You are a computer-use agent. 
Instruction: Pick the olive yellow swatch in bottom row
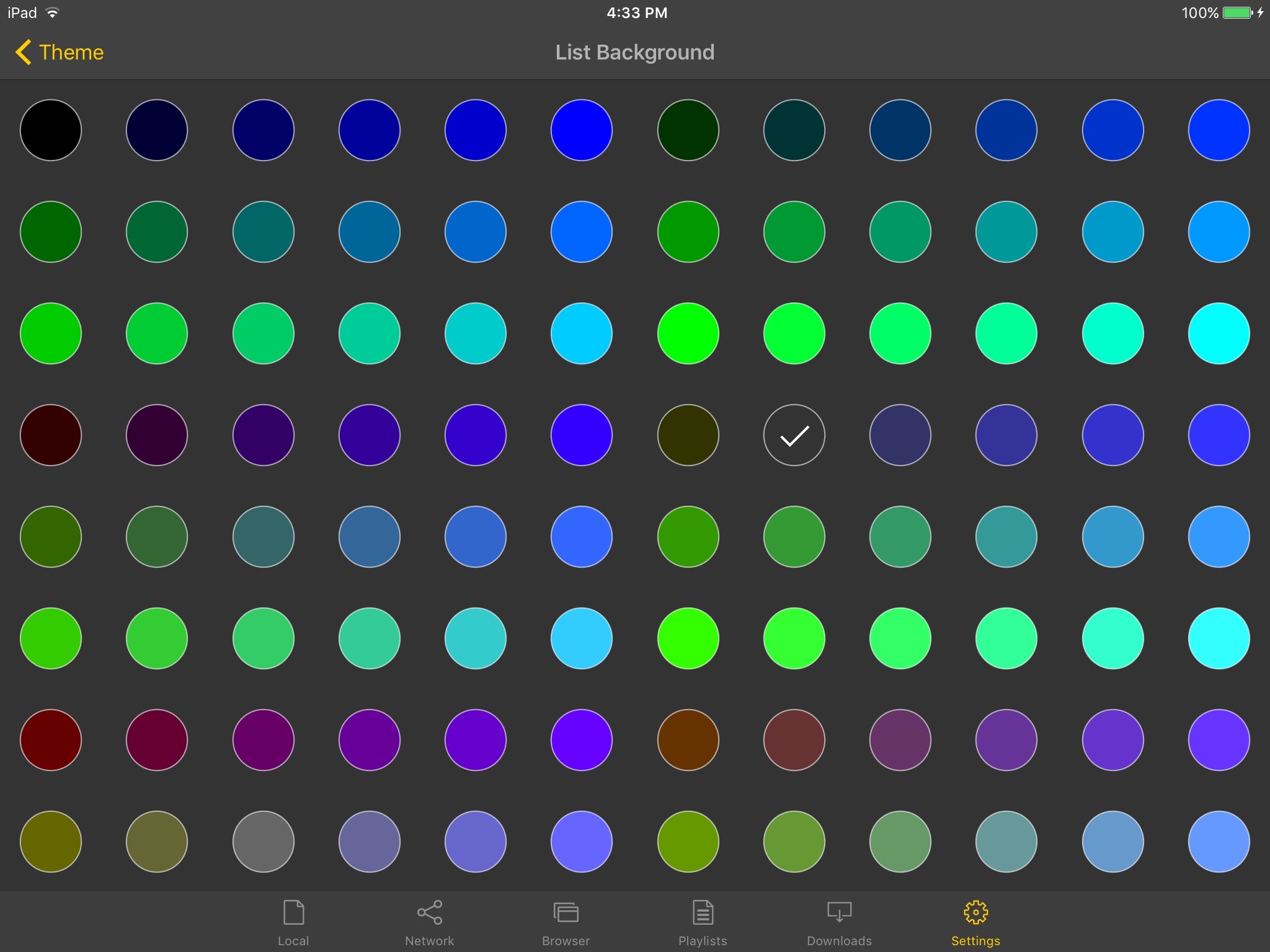51,842
